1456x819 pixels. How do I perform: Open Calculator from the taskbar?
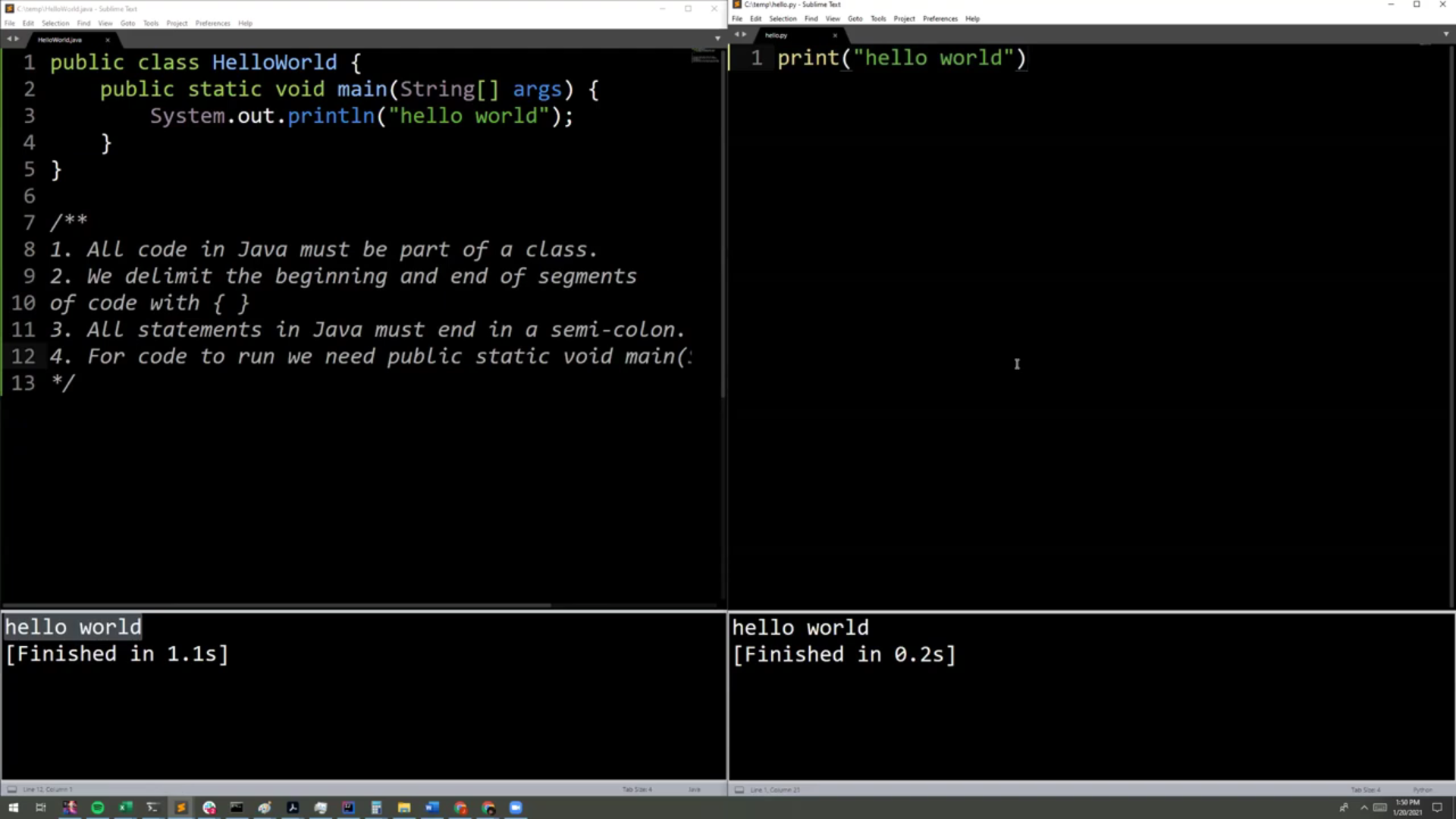coord(376,808)
